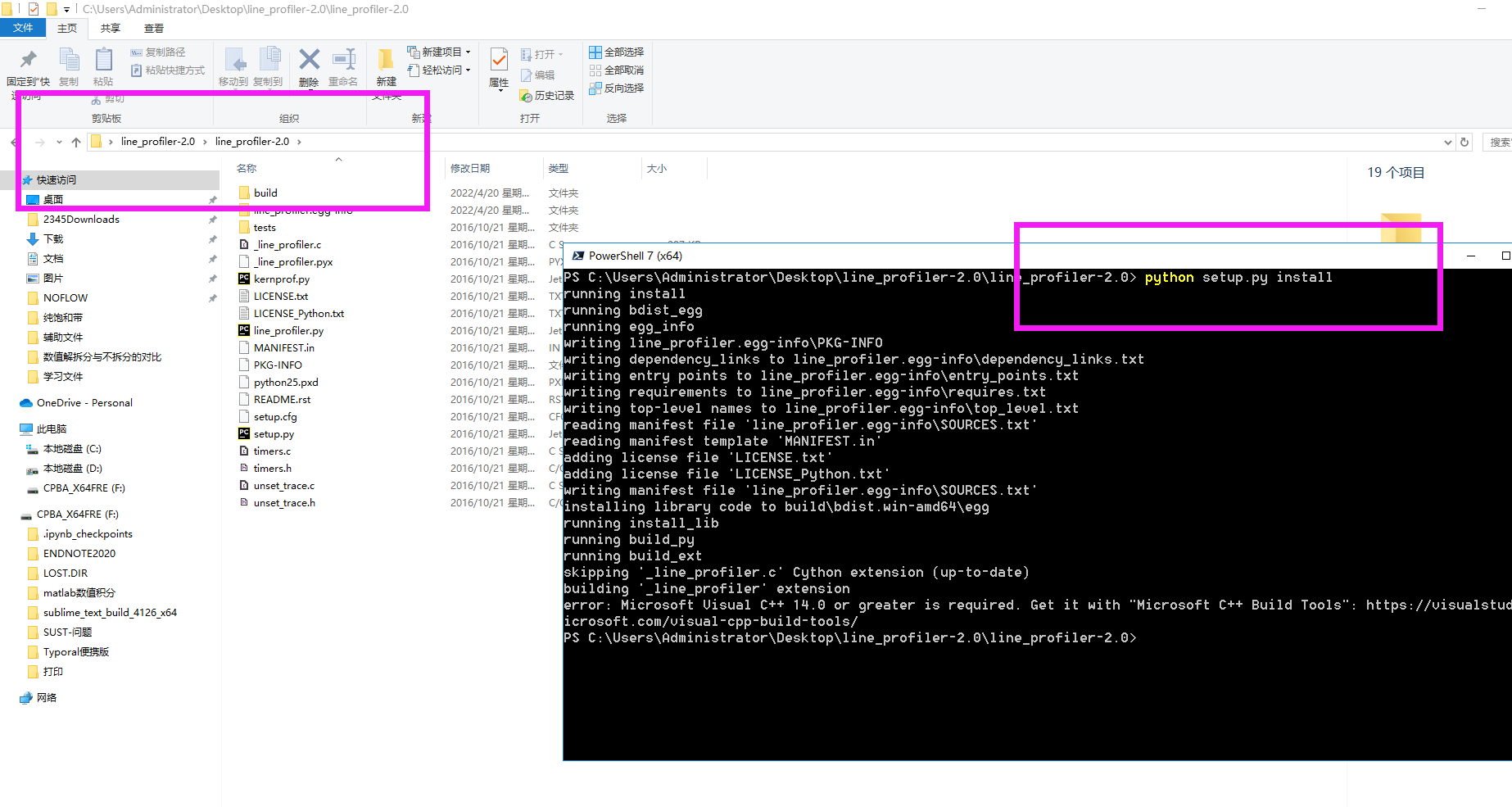Click first line_profiler-2.0 breadcrumb

158,142
